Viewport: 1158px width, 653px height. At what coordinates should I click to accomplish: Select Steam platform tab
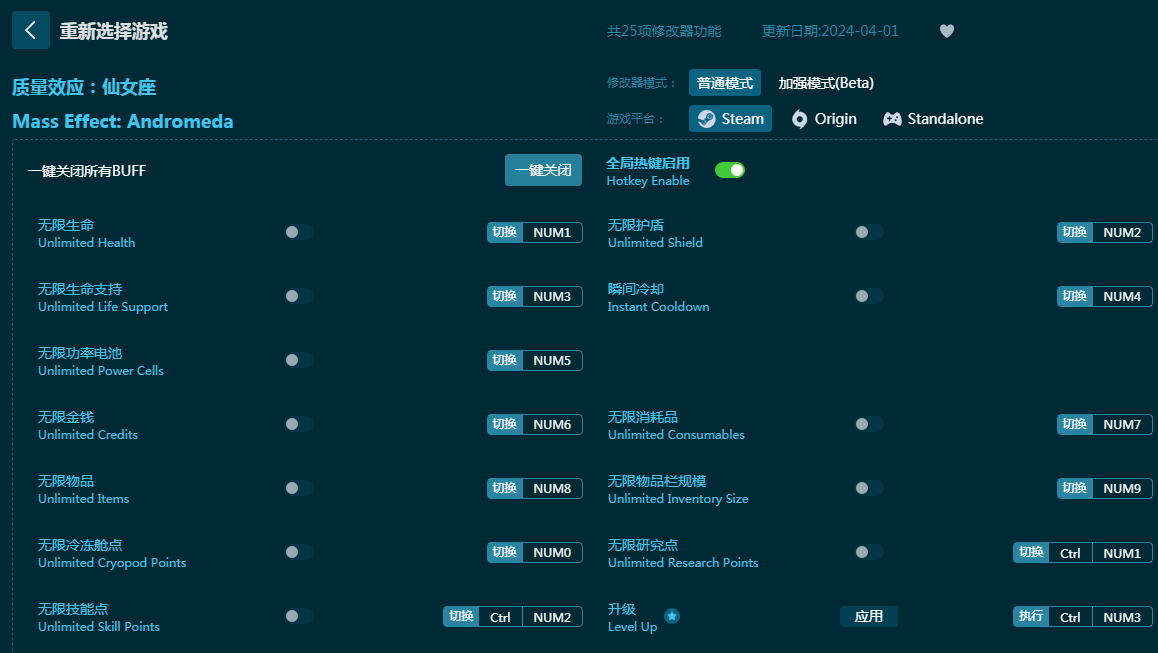[730, 119]
